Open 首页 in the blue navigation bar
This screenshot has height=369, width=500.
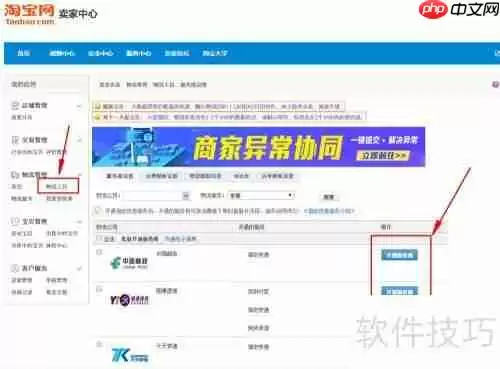point(24,53)
